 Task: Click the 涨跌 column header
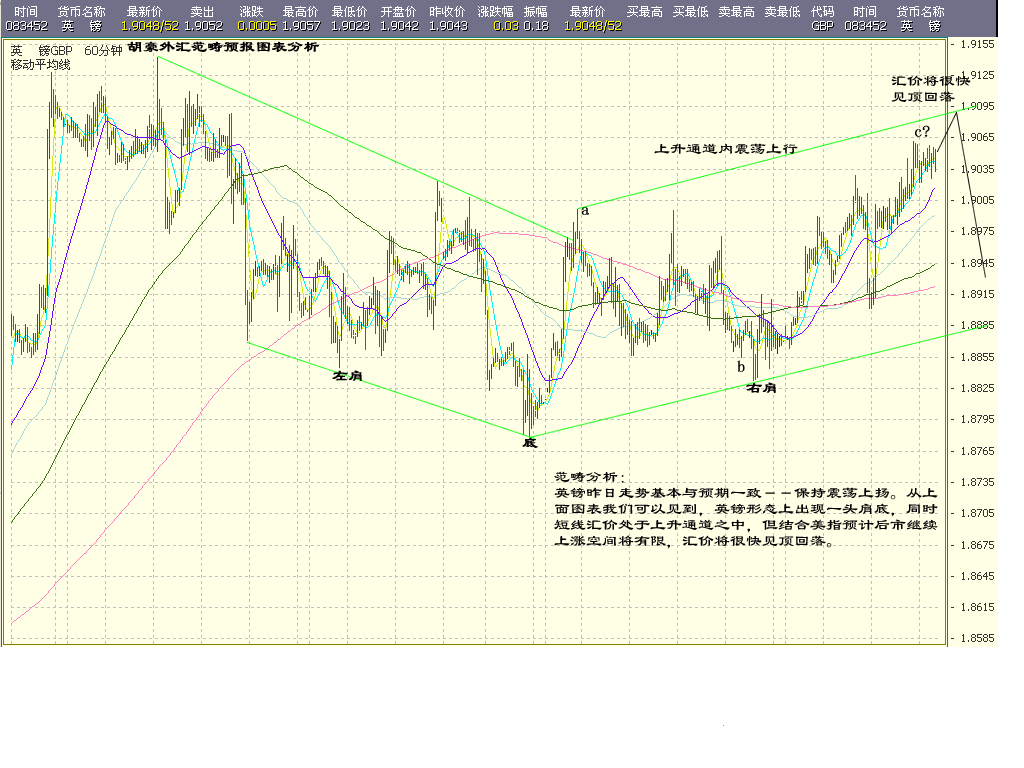pos(251,12)
